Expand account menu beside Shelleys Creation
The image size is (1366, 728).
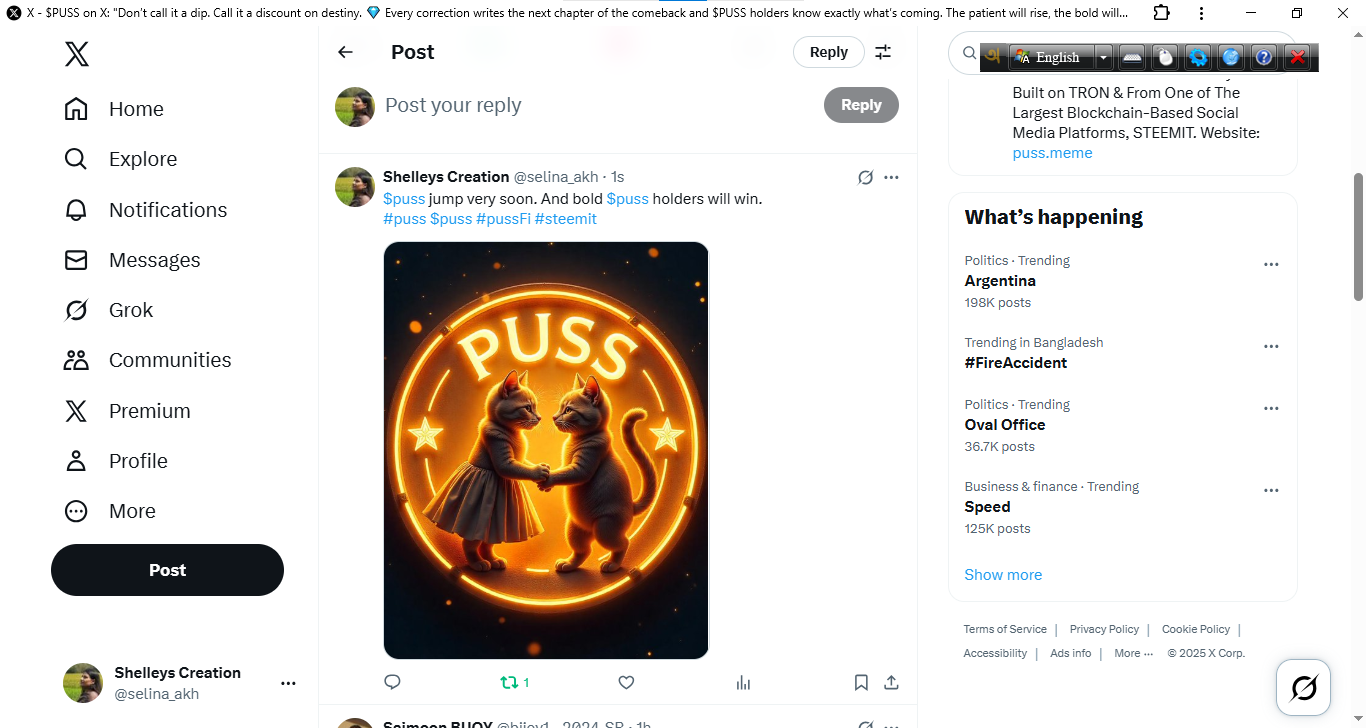288,683
